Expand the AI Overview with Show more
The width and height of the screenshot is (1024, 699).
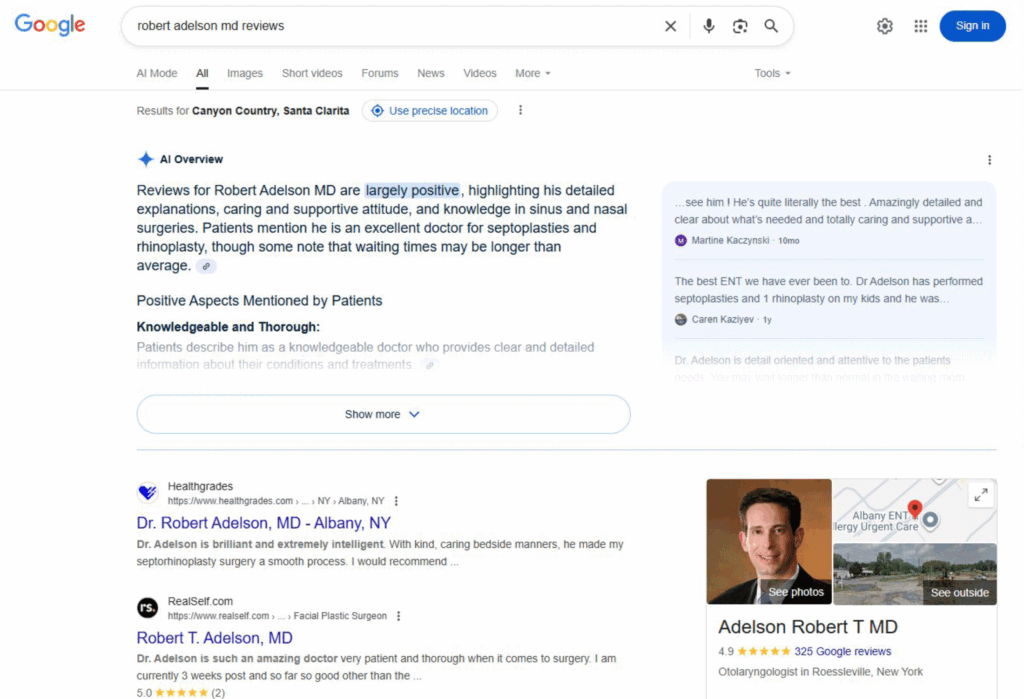pyautogui.click(x=383, y=414)
